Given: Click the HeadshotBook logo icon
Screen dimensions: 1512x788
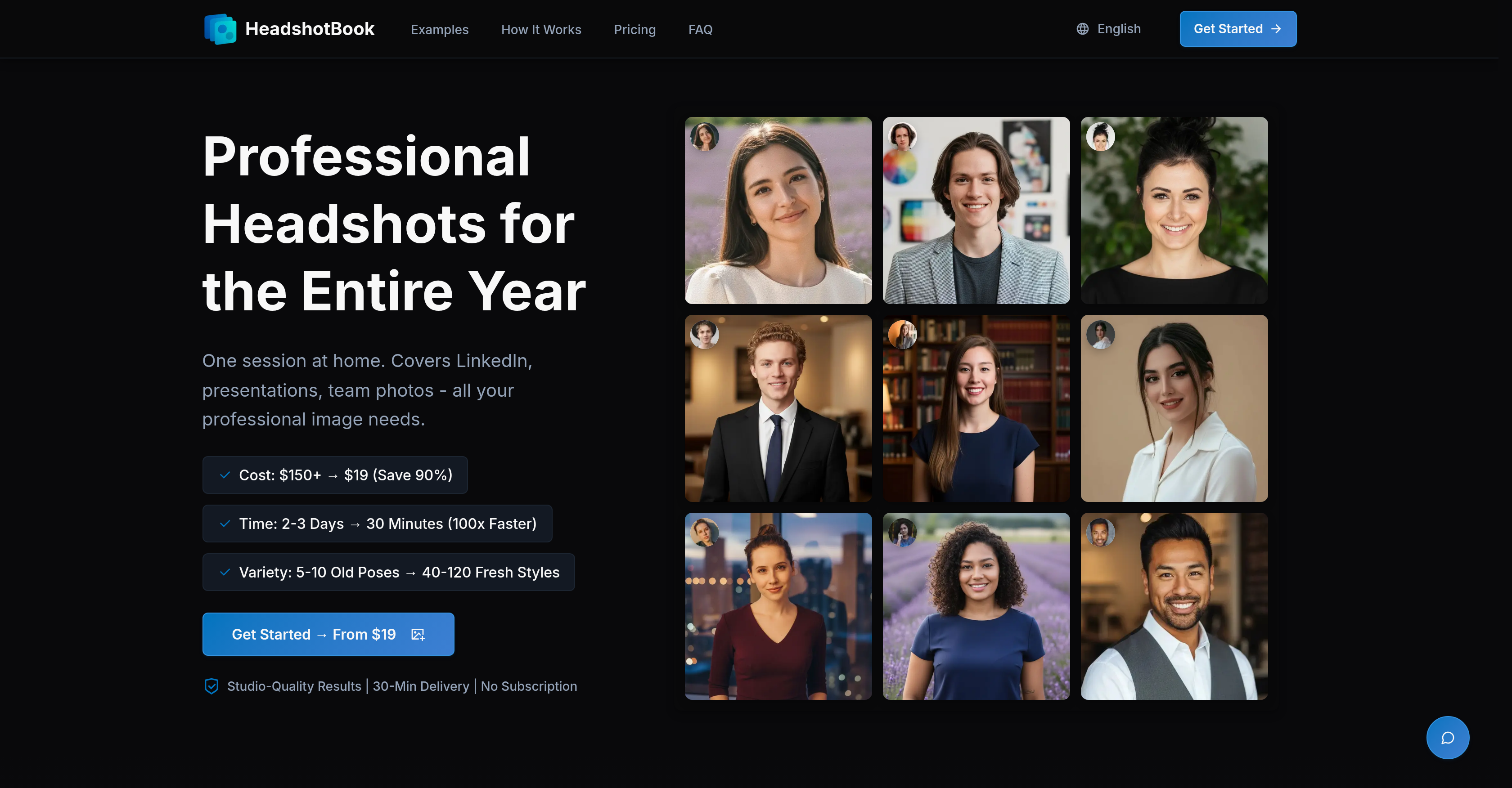Looking at the screenshot, I should pyautogui.click(x=221, y=28).
